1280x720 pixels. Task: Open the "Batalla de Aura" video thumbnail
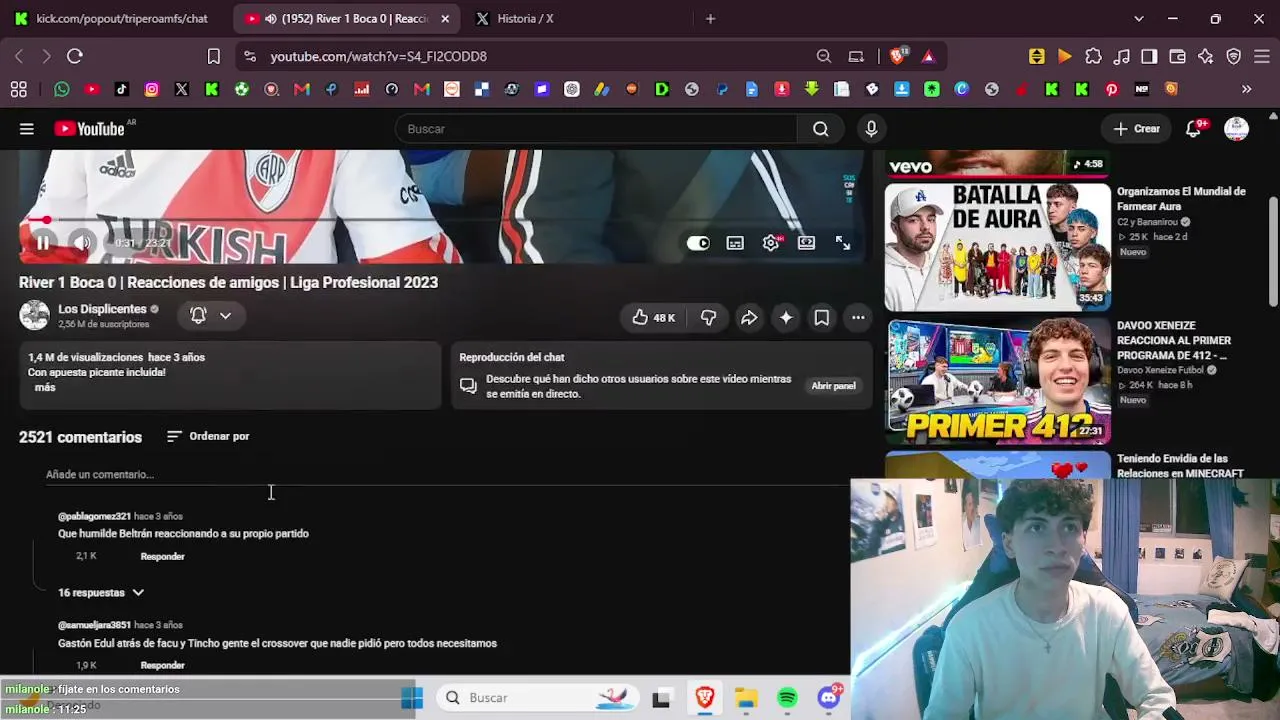997,247
